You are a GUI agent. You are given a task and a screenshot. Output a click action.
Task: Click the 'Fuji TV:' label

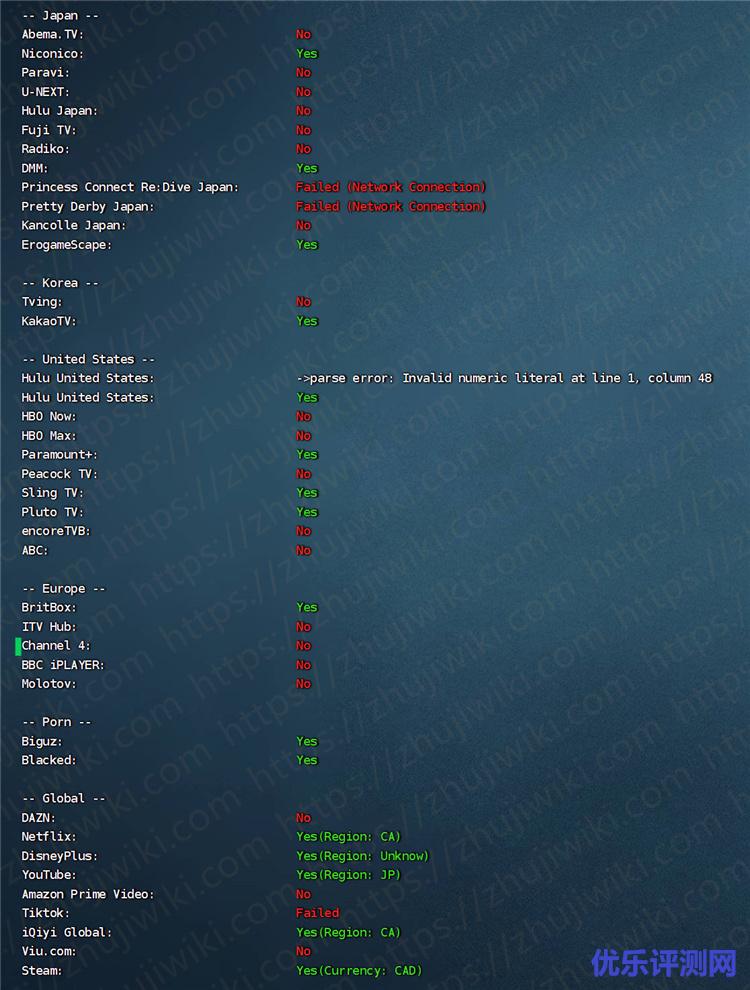pyautogui.click(x=49, y=130)
